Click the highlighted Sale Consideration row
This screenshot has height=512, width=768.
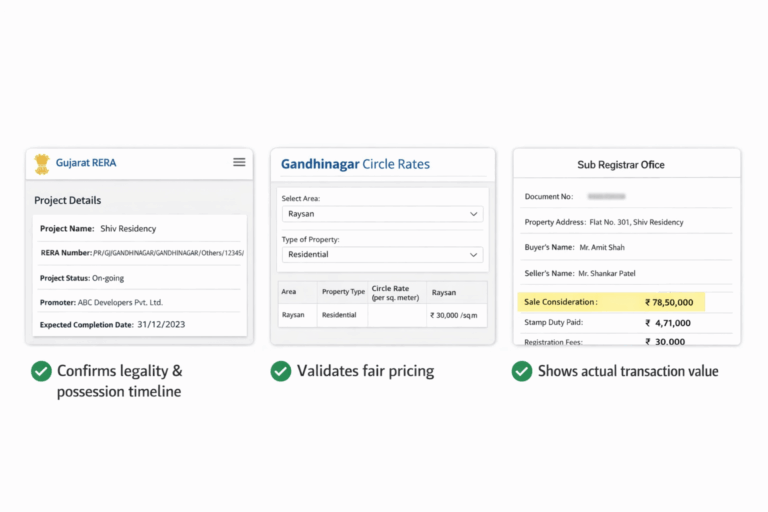[612, 301]
